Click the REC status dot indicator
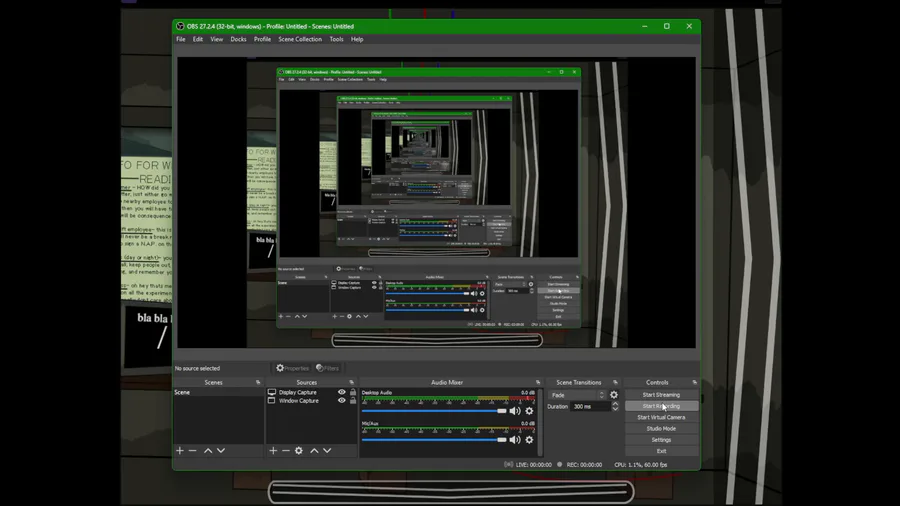 click(x=560, y=465)
